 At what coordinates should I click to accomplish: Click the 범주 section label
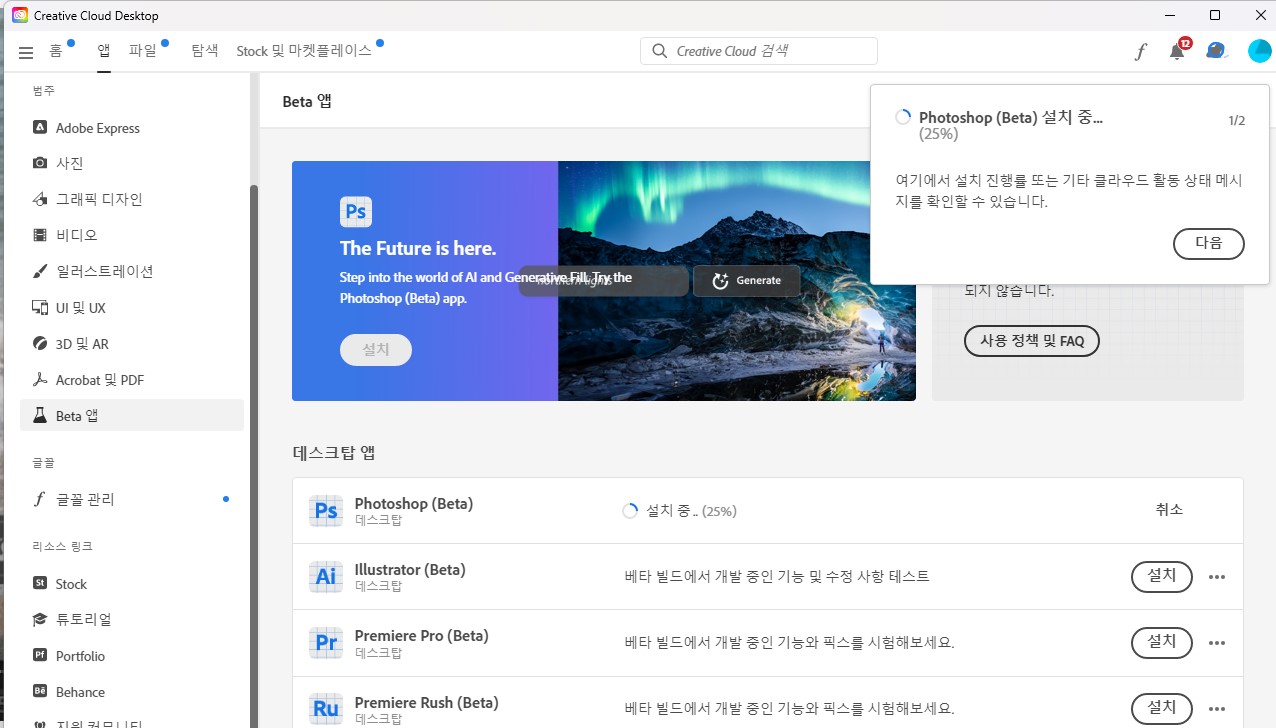pos(44,91)
